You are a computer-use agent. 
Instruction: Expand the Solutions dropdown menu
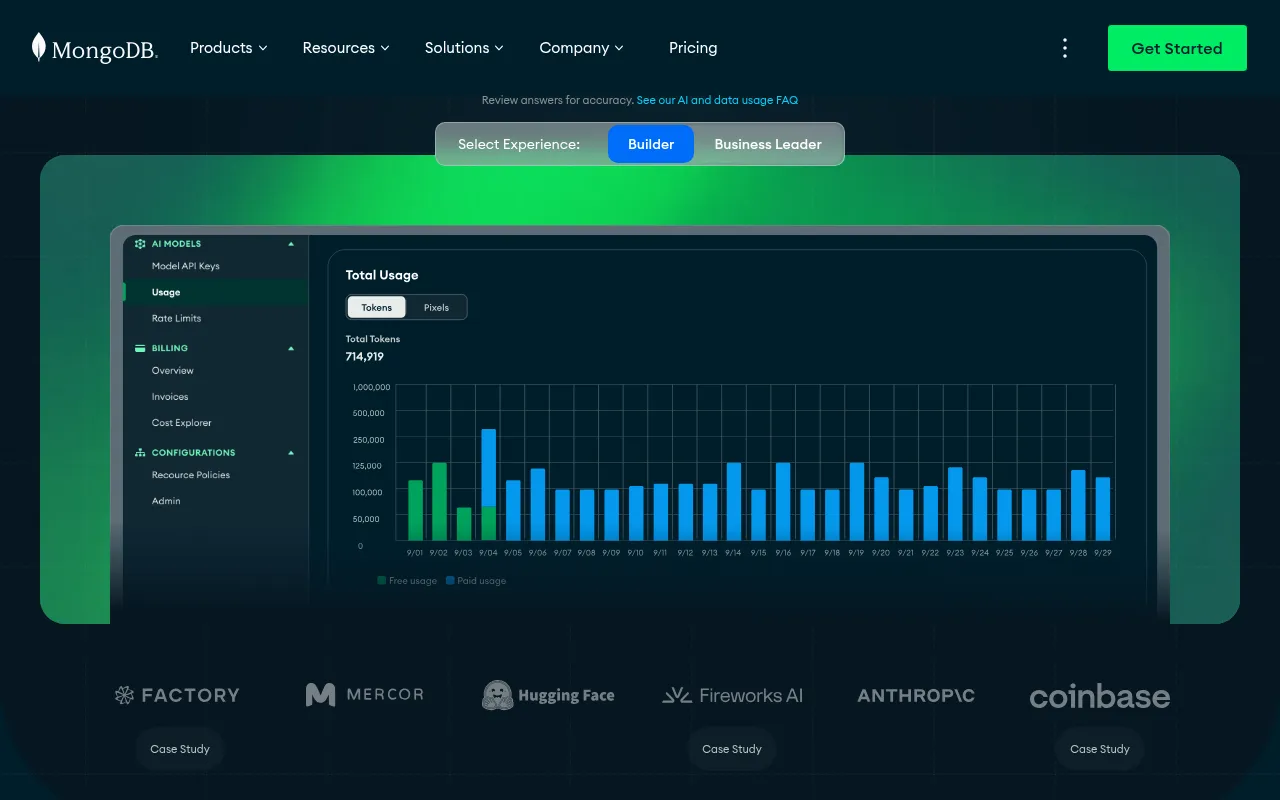tap(464, 48)
